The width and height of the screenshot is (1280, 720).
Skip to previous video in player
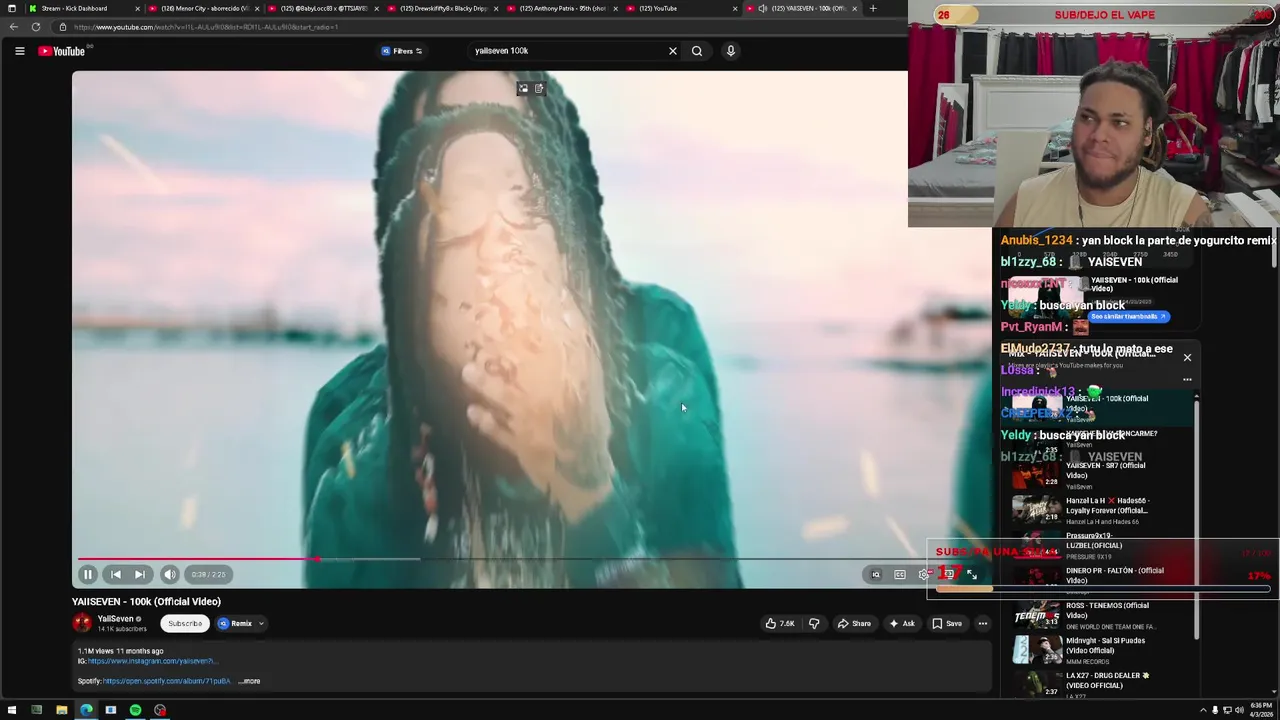coord(116,574)
